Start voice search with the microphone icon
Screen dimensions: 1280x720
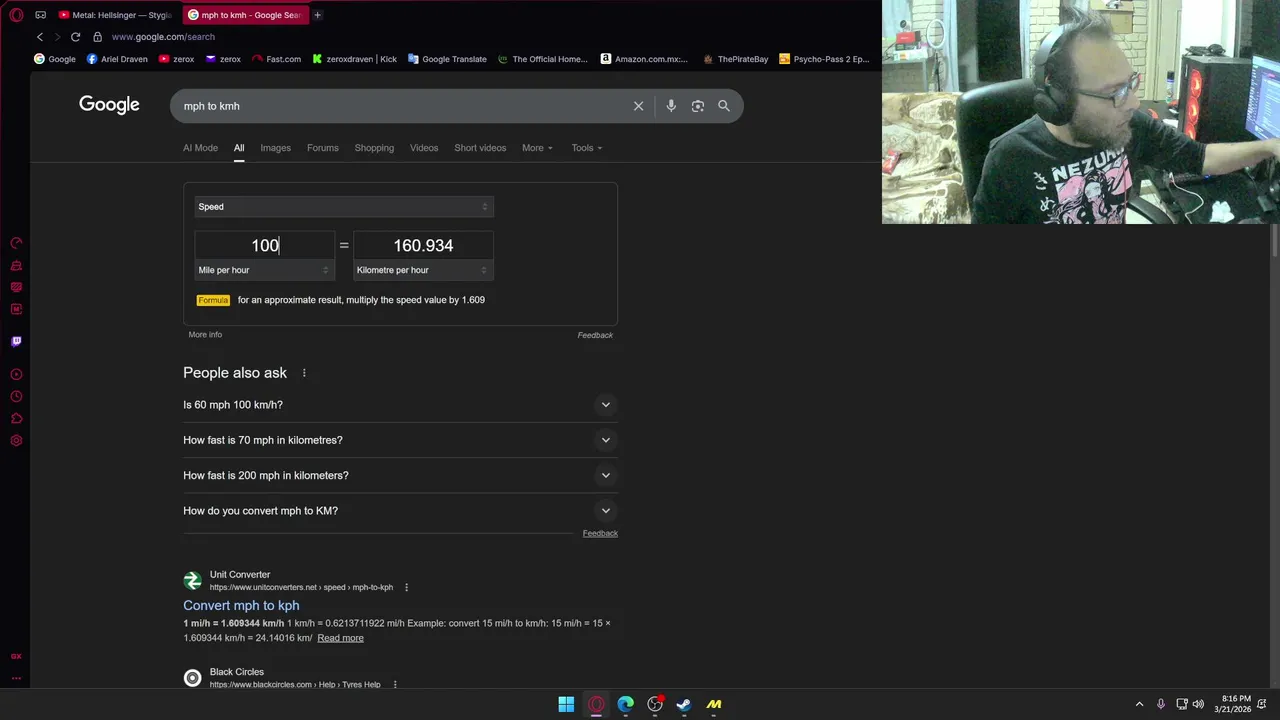tap(671, 106)
